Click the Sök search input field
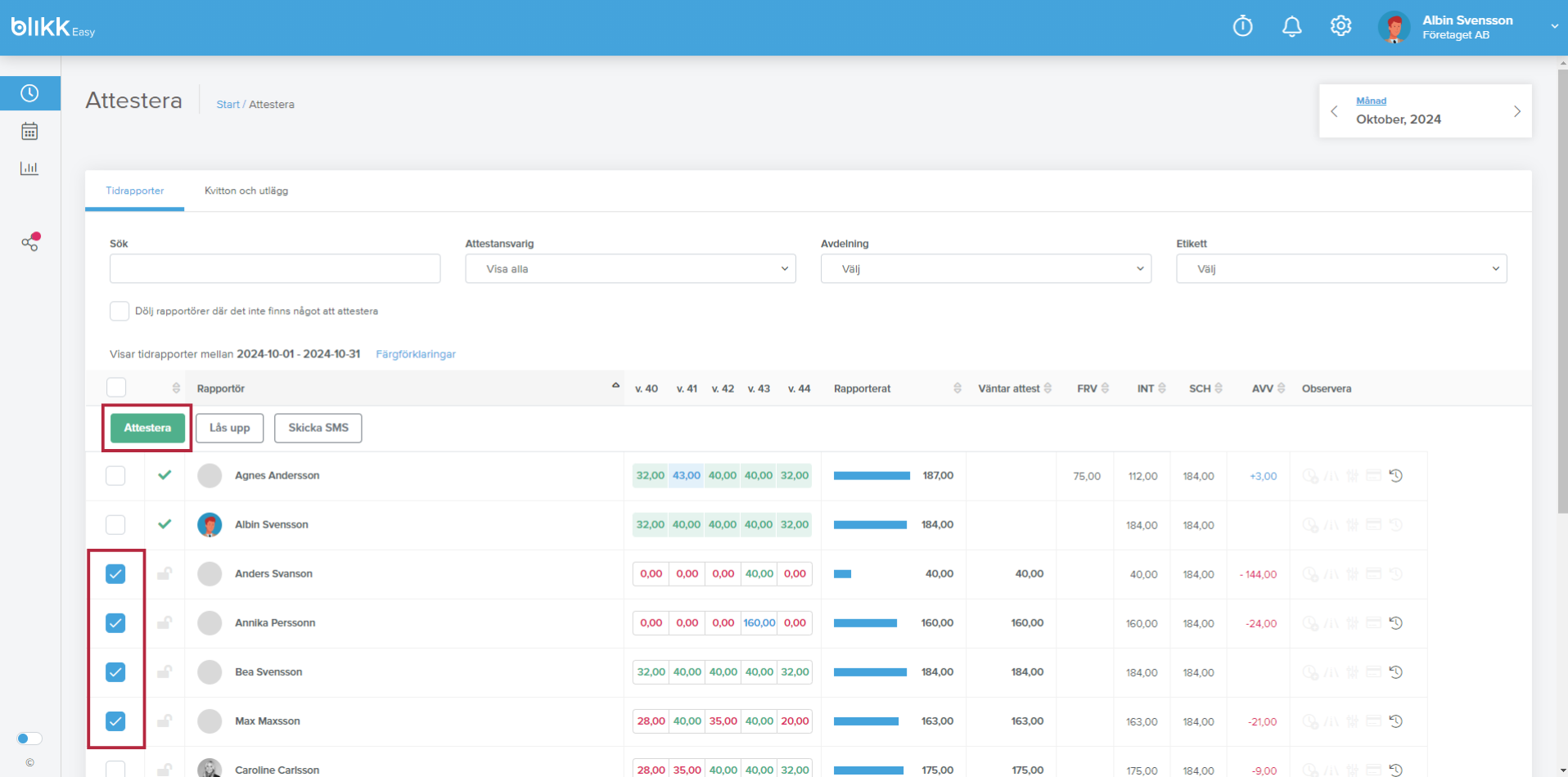Image resolution: width=1568 pixels, height=777 pixels. coord(275,268)
